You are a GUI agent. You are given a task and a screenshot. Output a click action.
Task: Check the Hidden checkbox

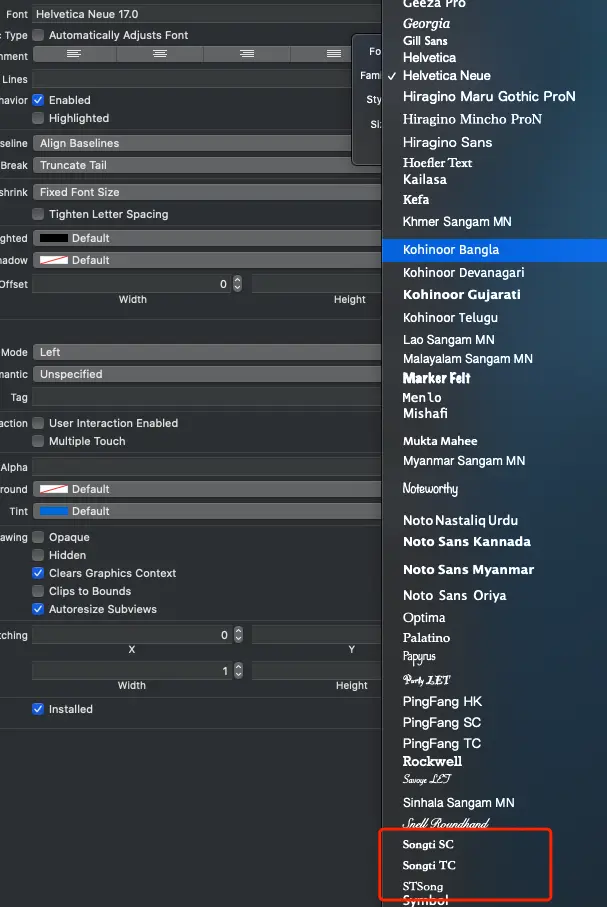(38, 555)
